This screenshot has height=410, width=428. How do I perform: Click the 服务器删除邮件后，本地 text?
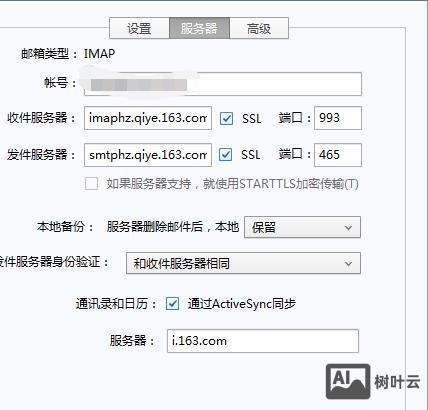173,227
